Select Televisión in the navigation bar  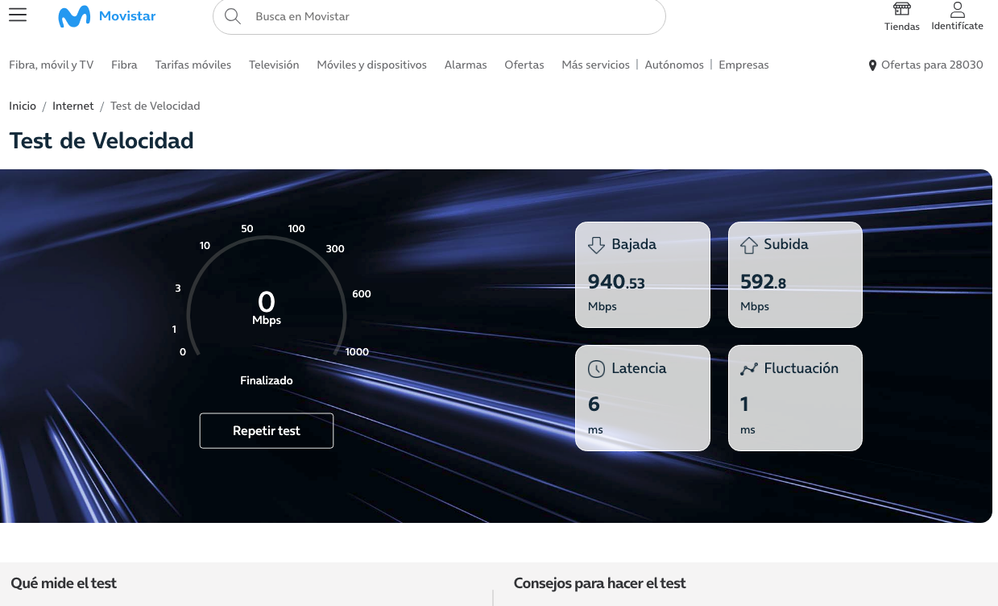(x=274, y=65)
